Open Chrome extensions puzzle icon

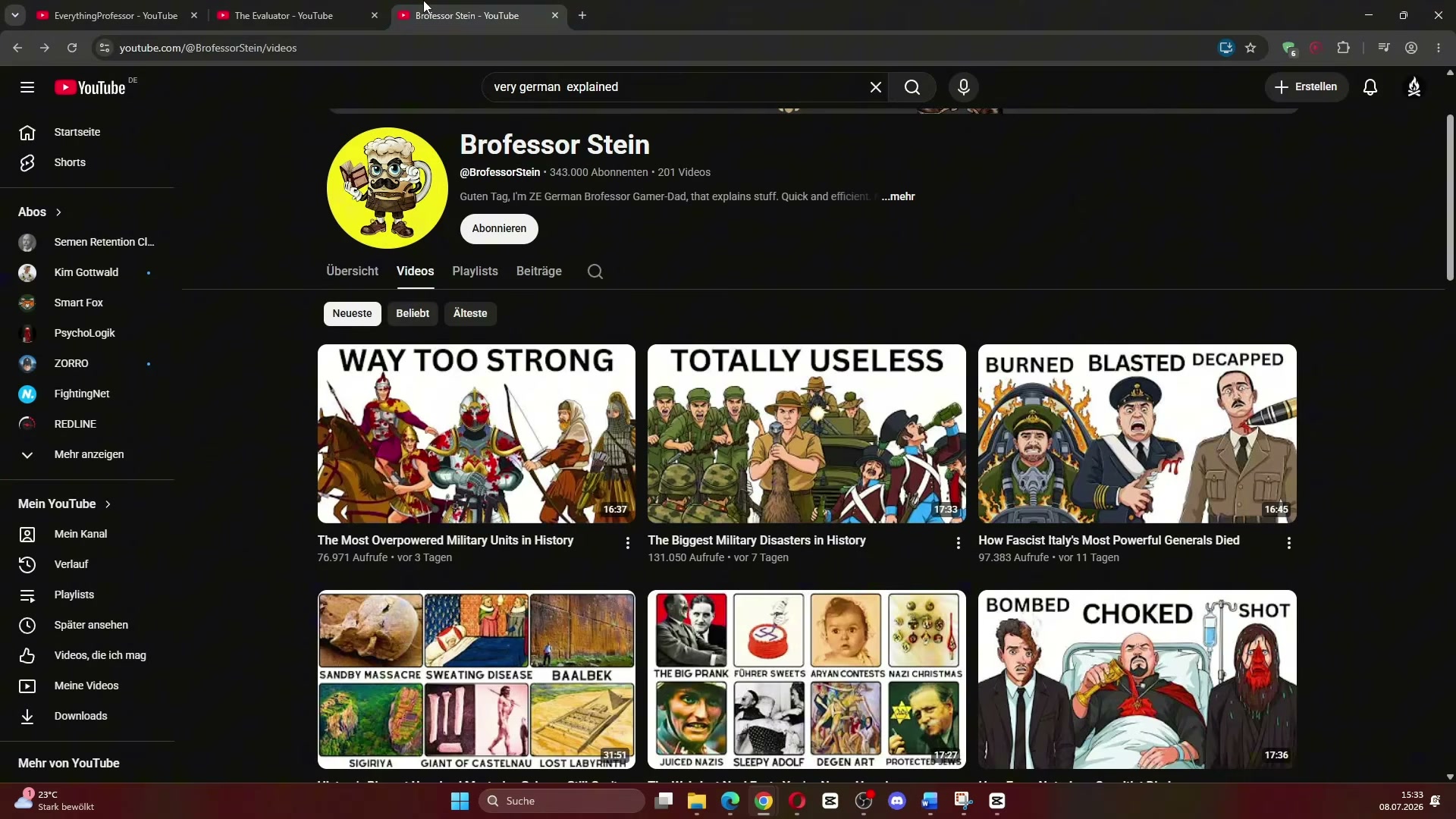pyautogui.click(x=1343, y=48)
